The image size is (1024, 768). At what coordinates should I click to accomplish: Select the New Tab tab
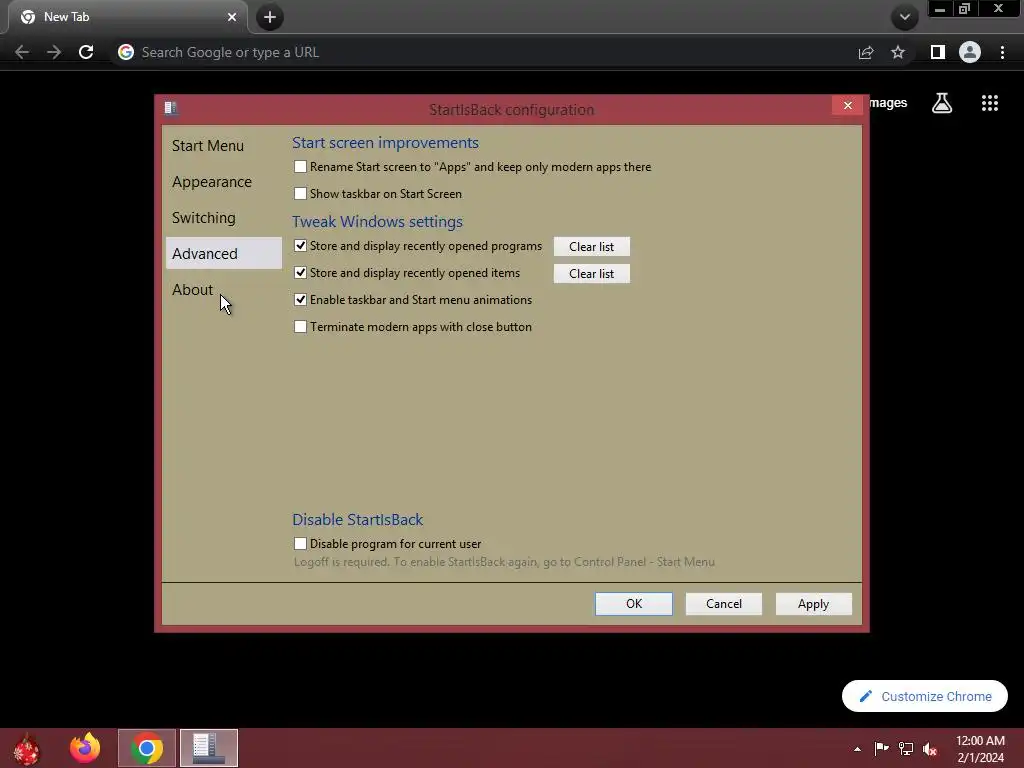127,17
